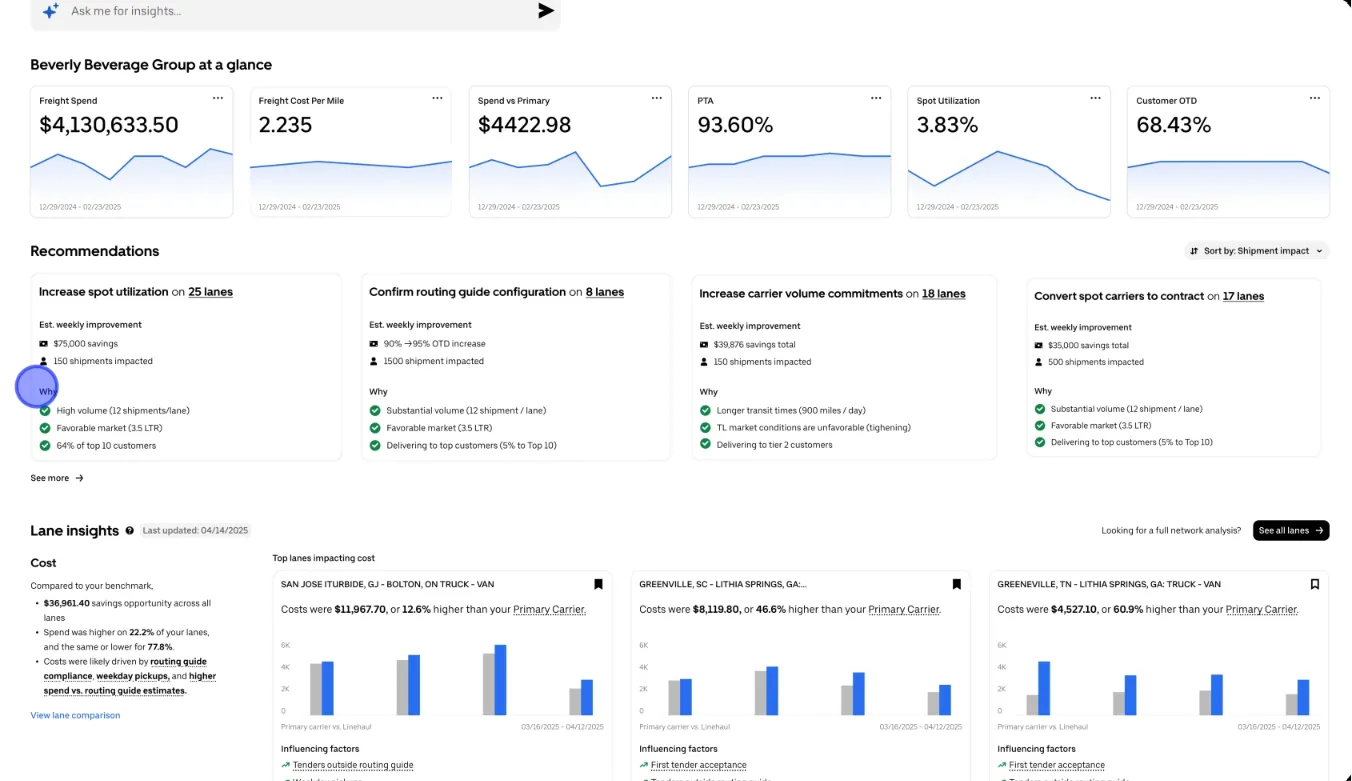Bookmark the San Jose Iturbide lane
Screen dimensions: 1352x781
598,584
